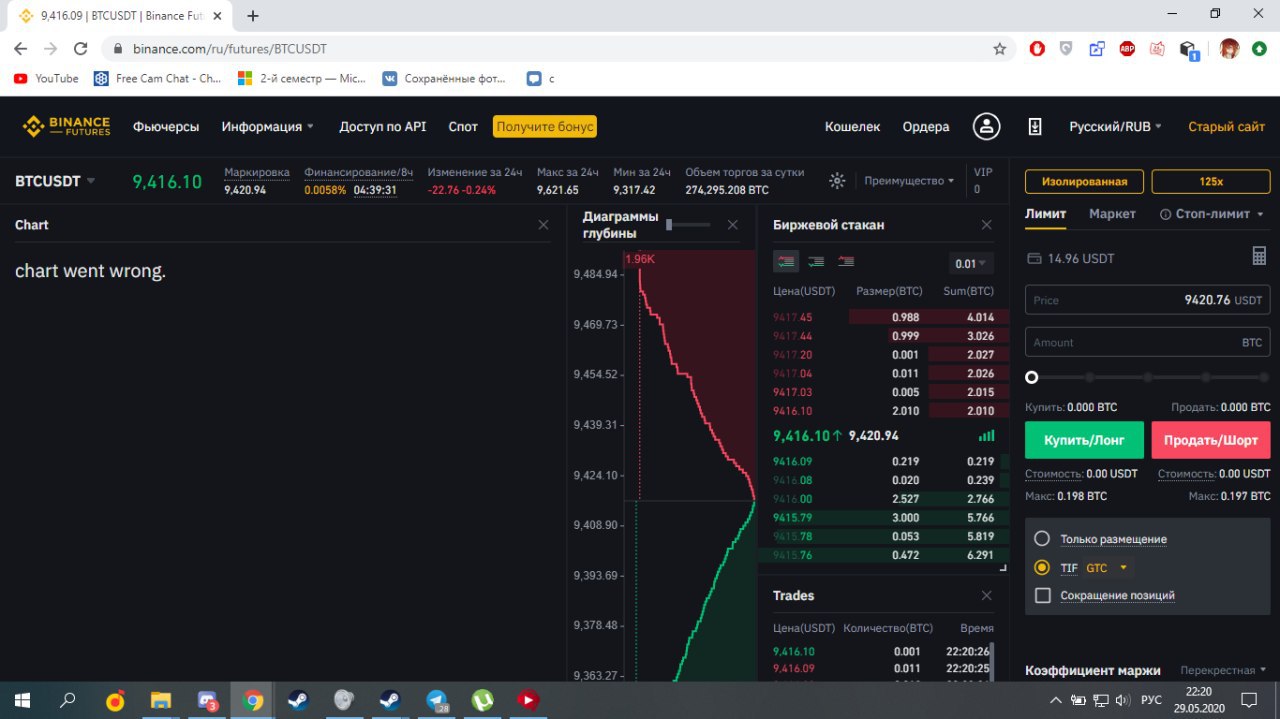Click the Amount input field
This screenshot has height=719, width=1280.
click(1147, 342)
